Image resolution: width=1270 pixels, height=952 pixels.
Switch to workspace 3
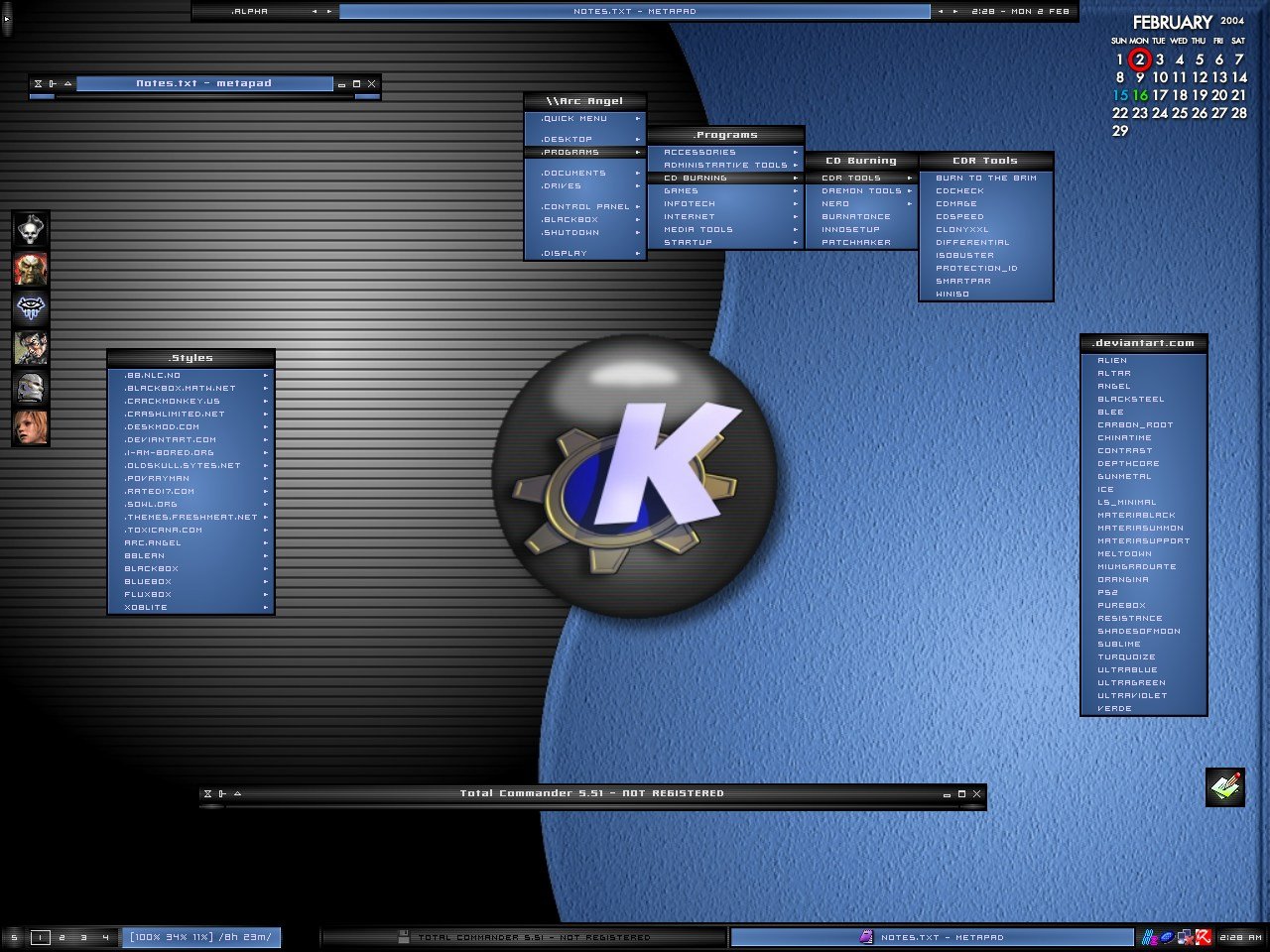pos(83,937)
